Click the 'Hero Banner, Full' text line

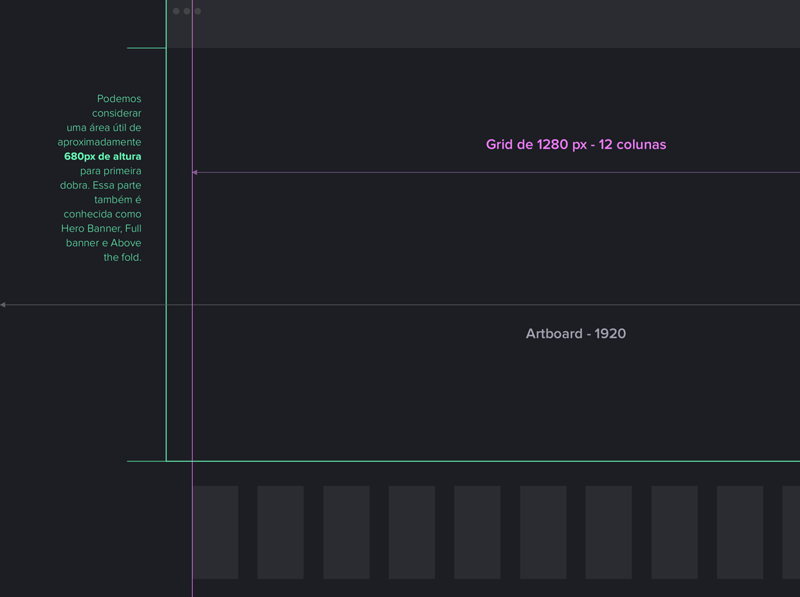point(101,229)
